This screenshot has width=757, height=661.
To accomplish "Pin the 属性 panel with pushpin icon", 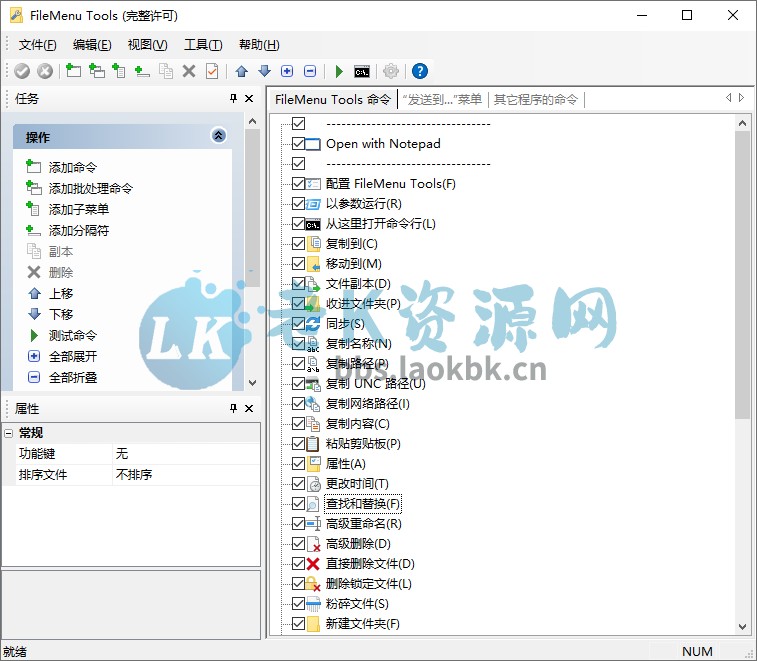I will pyautogui.click(x=234, y=408).
